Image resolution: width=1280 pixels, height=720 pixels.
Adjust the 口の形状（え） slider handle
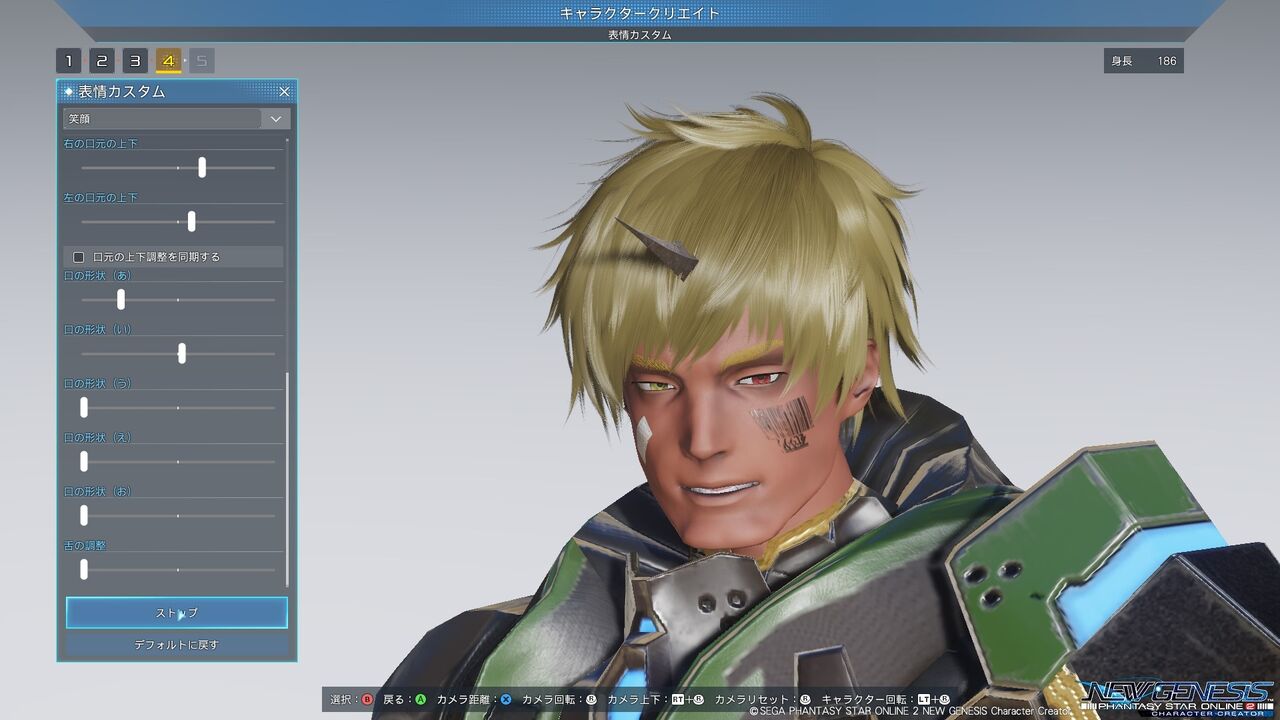pos(84,462)
